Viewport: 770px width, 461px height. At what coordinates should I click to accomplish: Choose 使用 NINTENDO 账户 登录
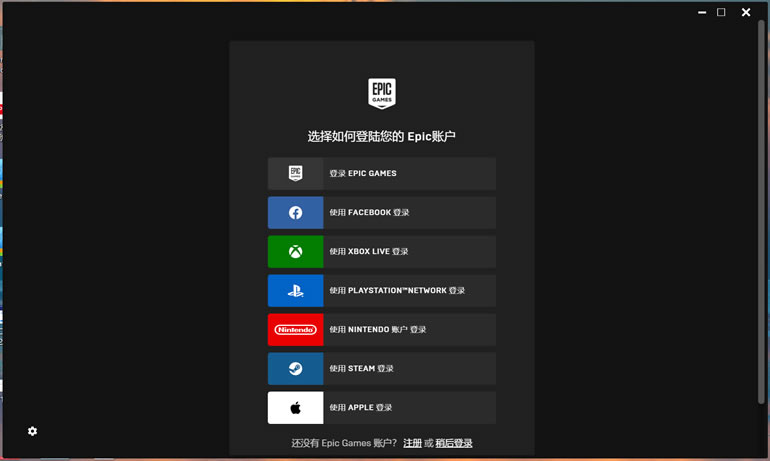point(382,329)
